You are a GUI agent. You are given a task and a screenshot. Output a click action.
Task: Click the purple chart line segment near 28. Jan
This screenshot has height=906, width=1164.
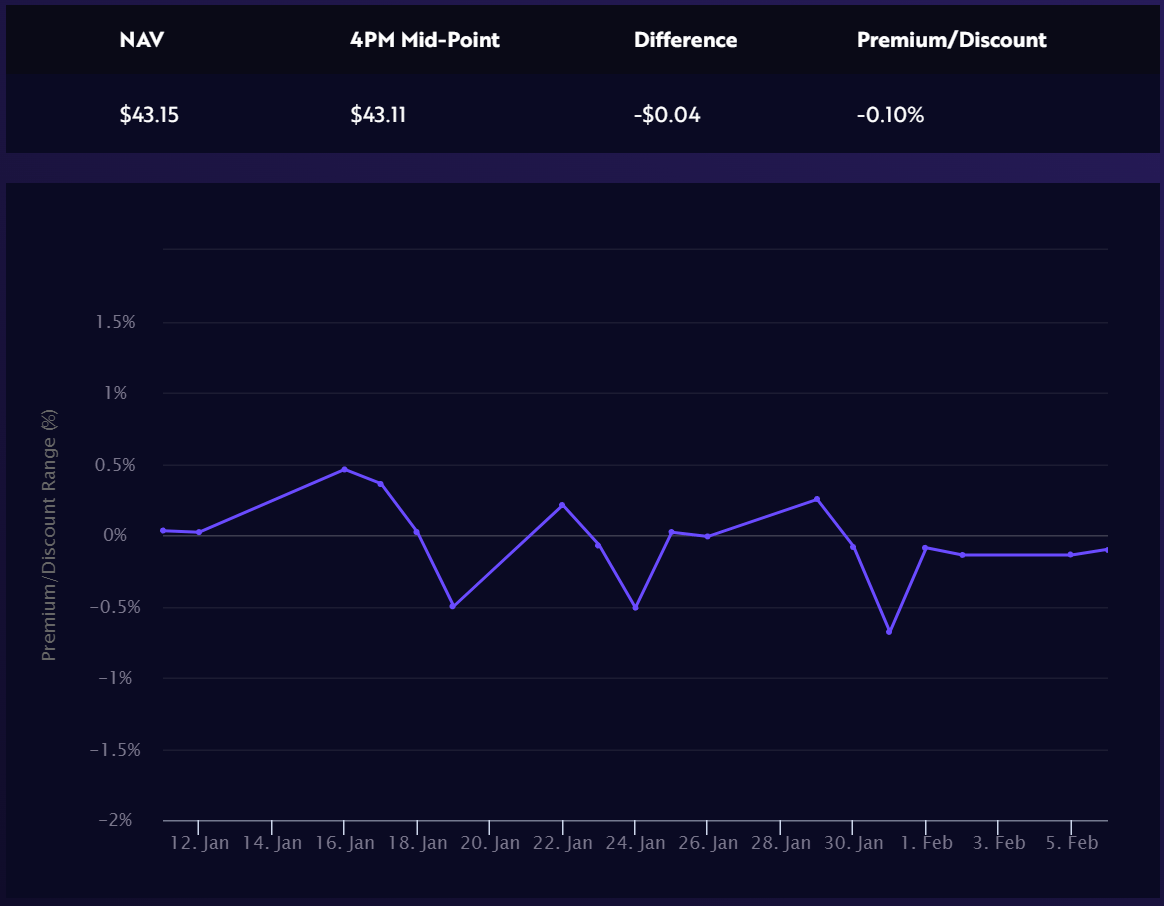(780, 512)
